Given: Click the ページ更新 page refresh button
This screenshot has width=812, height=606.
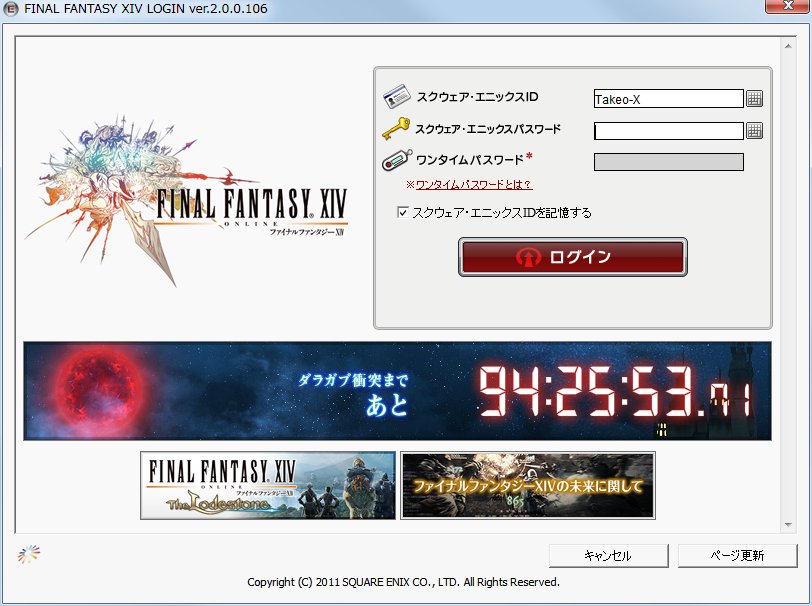Looking at the screenshot, I should point(737,555).
